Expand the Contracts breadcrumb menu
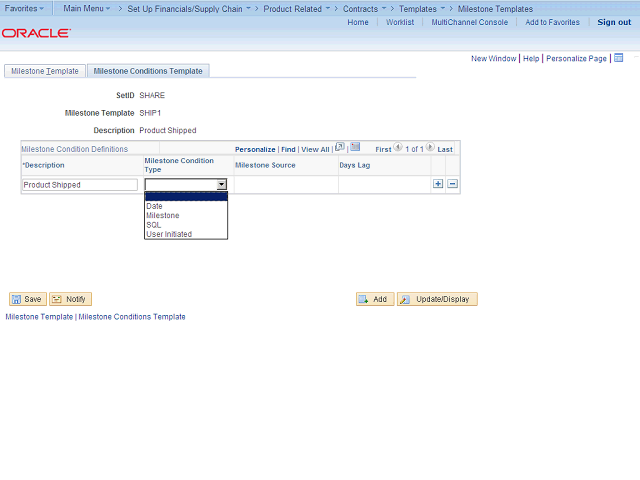This screenshot has height=480, width=640. 364,9
